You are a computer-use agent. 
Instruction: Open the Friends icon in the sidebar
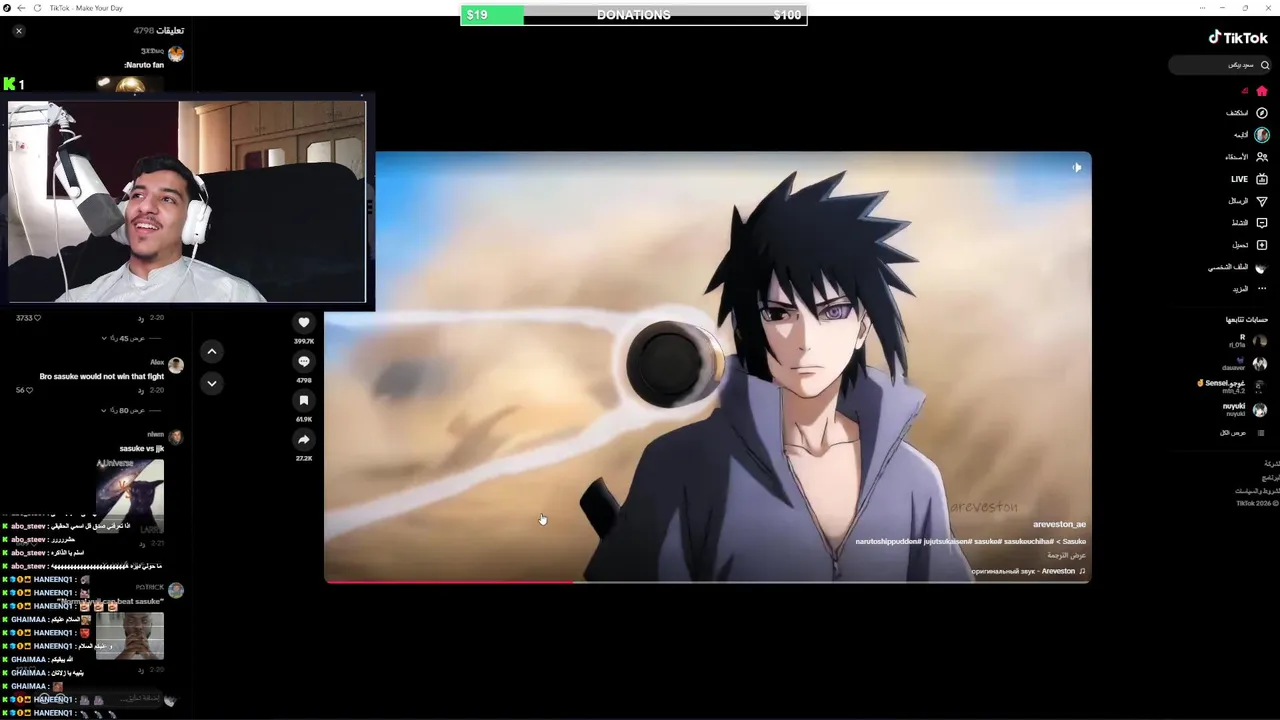tap(1261, 157)
